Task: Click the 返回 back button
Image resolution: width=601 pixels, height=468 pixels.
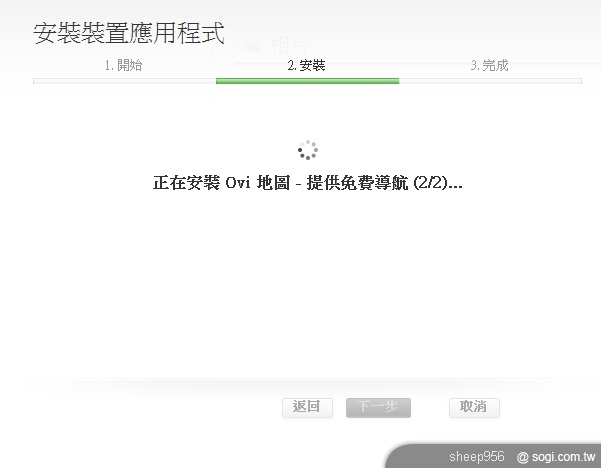Action: tap(307, 407)
